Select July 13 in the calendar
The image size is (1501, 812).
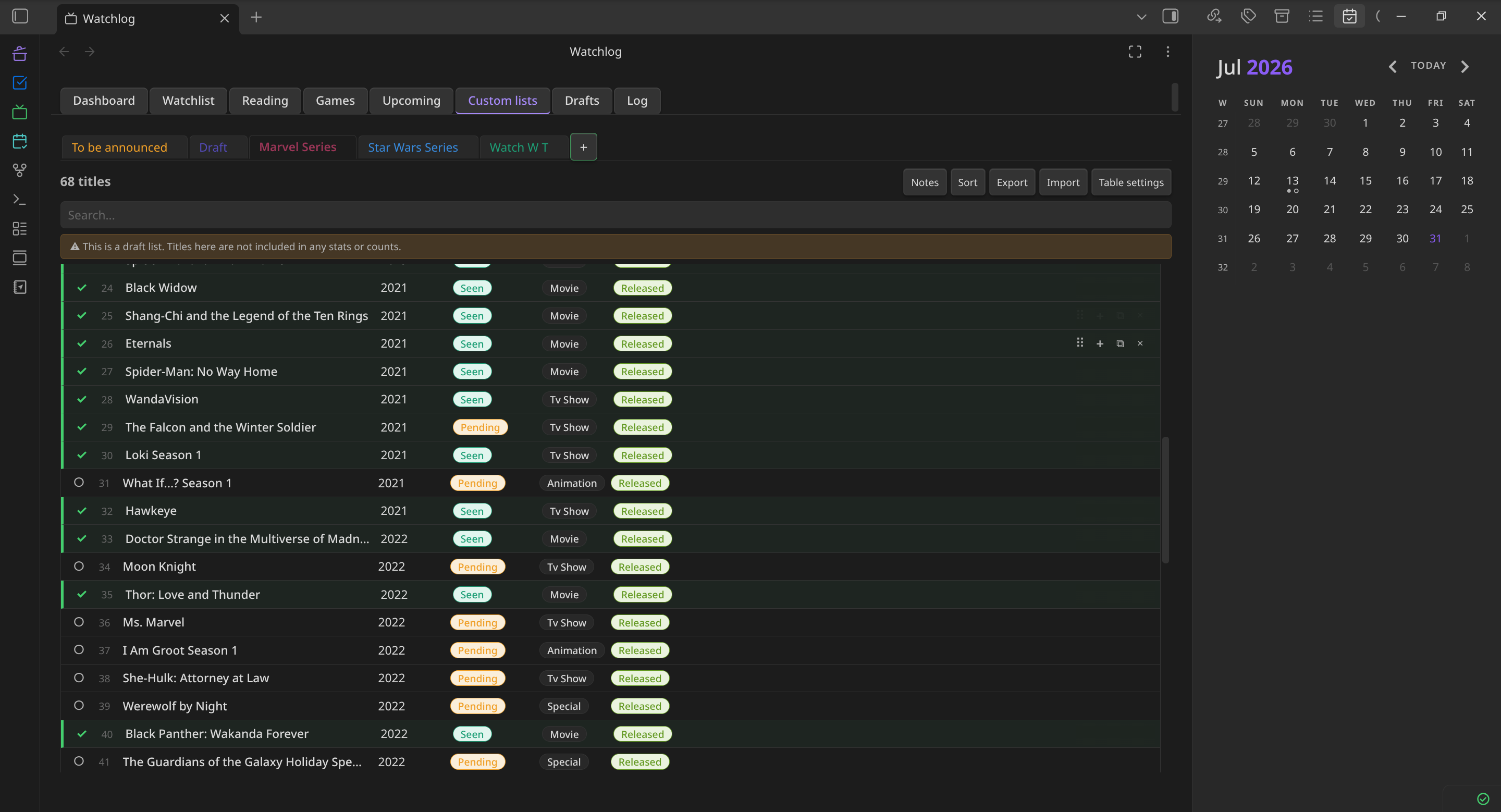tap(1293, 180)
